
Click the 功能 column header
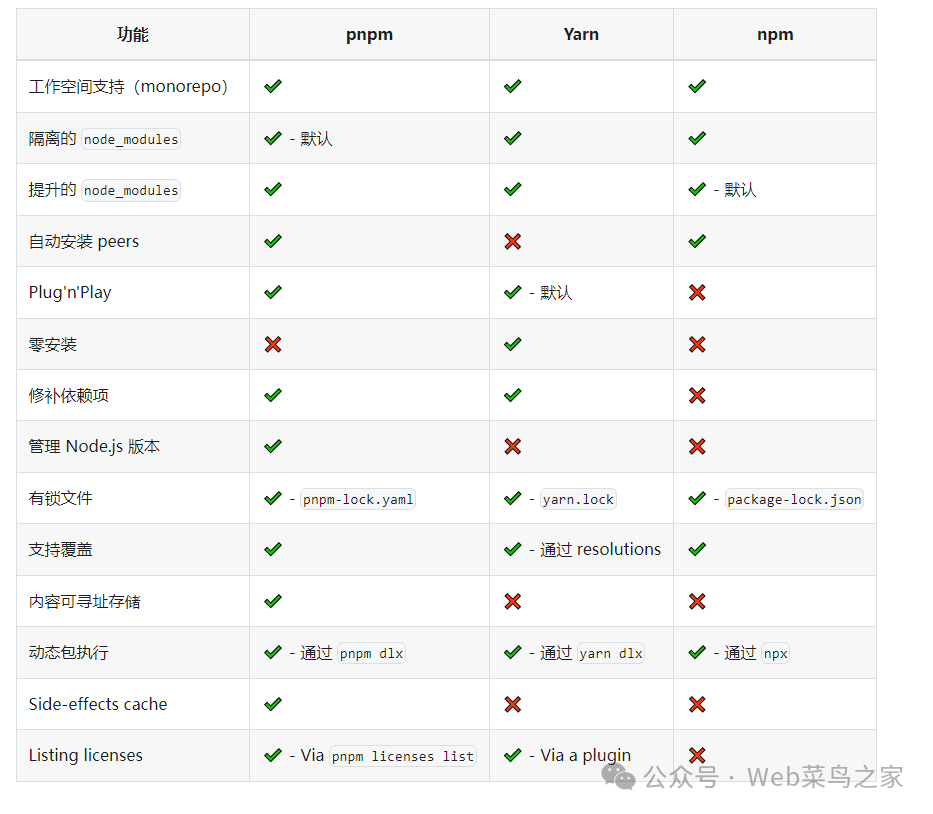point(133,35)
